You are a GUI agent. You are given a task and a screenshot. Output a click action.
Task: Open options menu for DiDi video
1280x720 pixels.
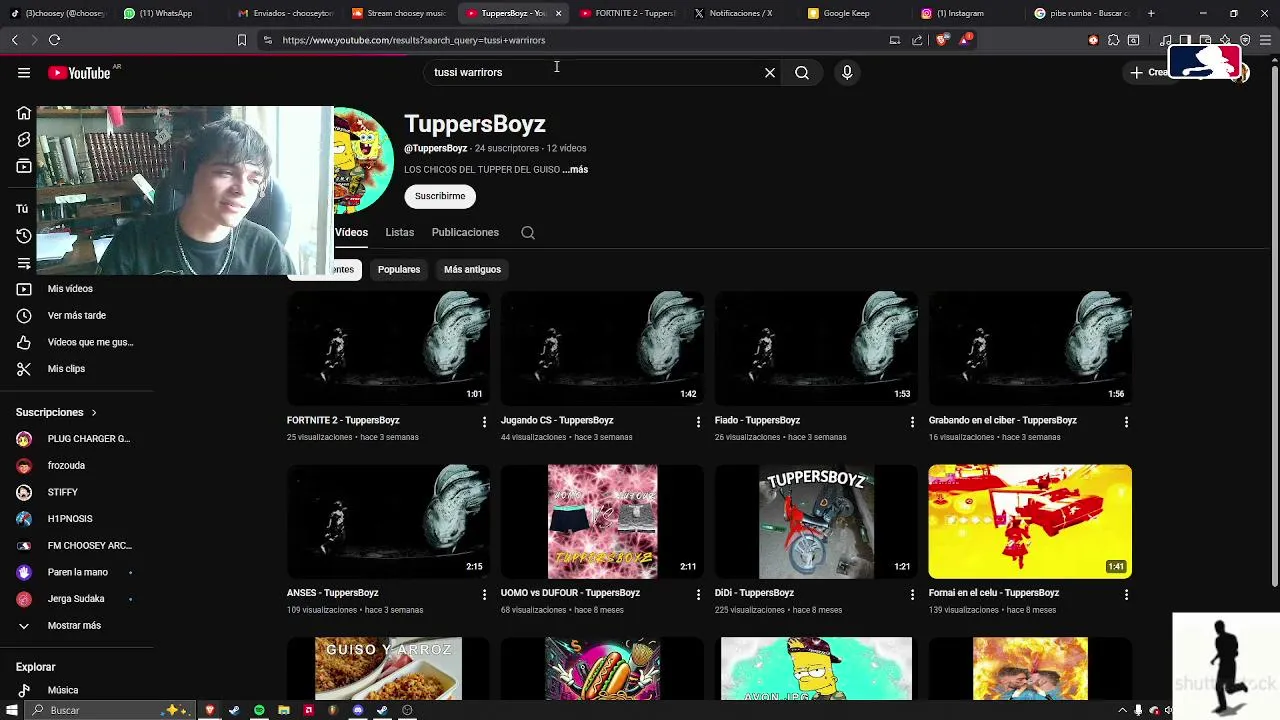[x=912, y=594]
